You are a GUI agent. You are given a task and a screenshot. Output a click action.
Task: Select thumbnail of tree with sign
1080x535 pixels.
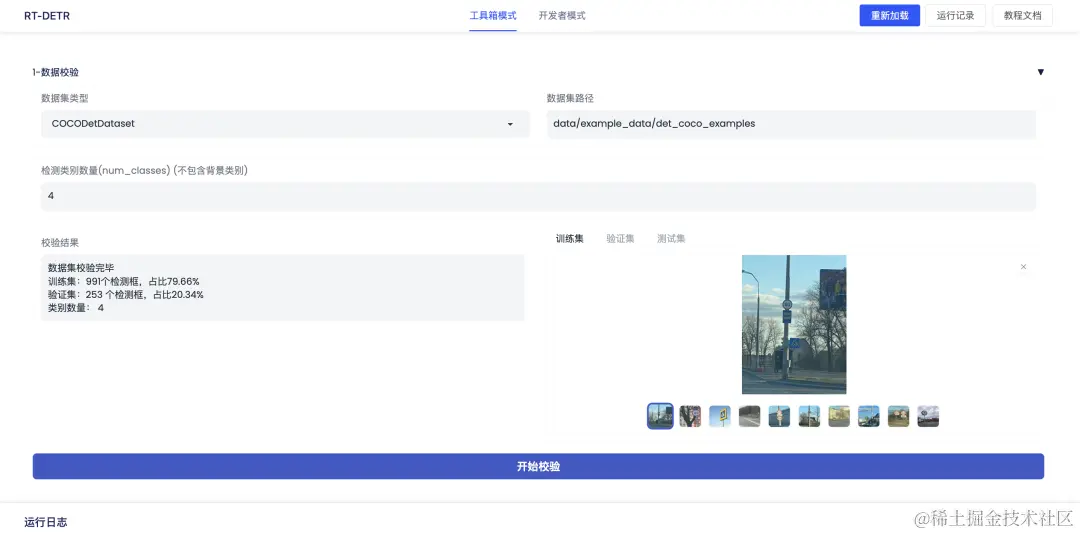pos(690,416)
